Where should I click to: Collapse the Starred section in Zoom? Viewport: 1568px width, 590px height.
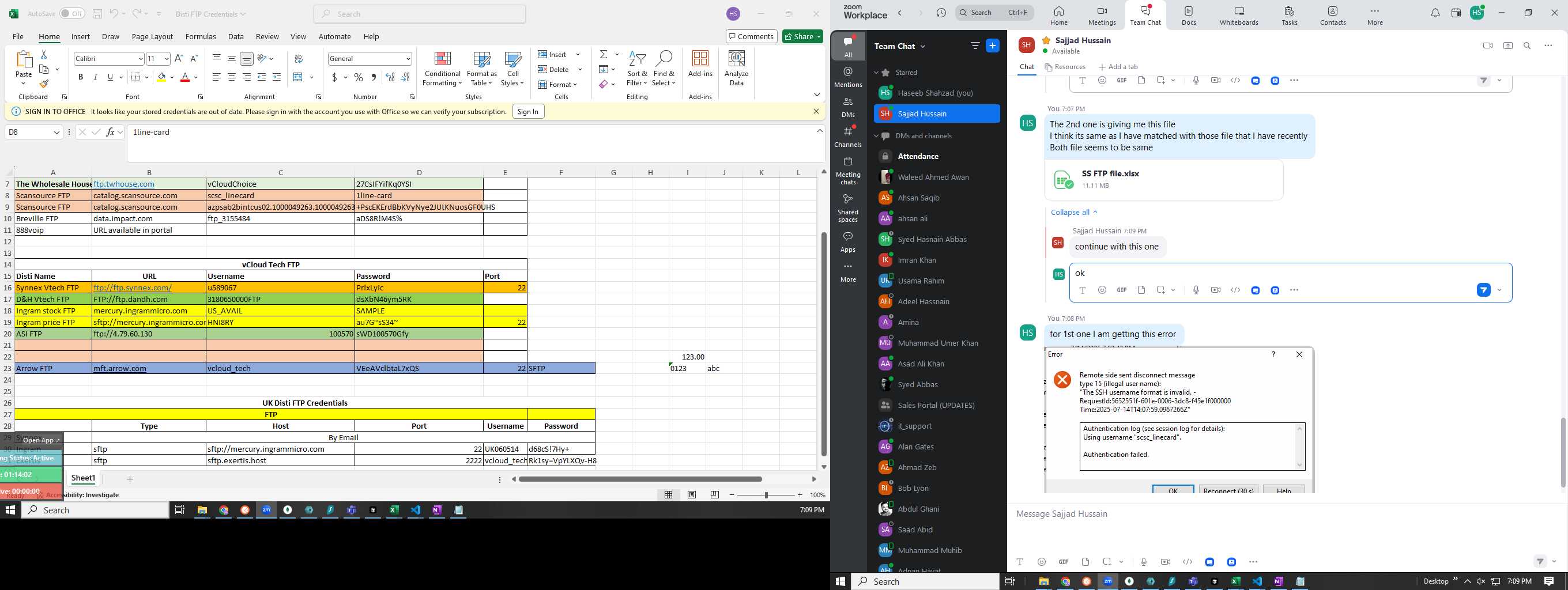(876, 73)
